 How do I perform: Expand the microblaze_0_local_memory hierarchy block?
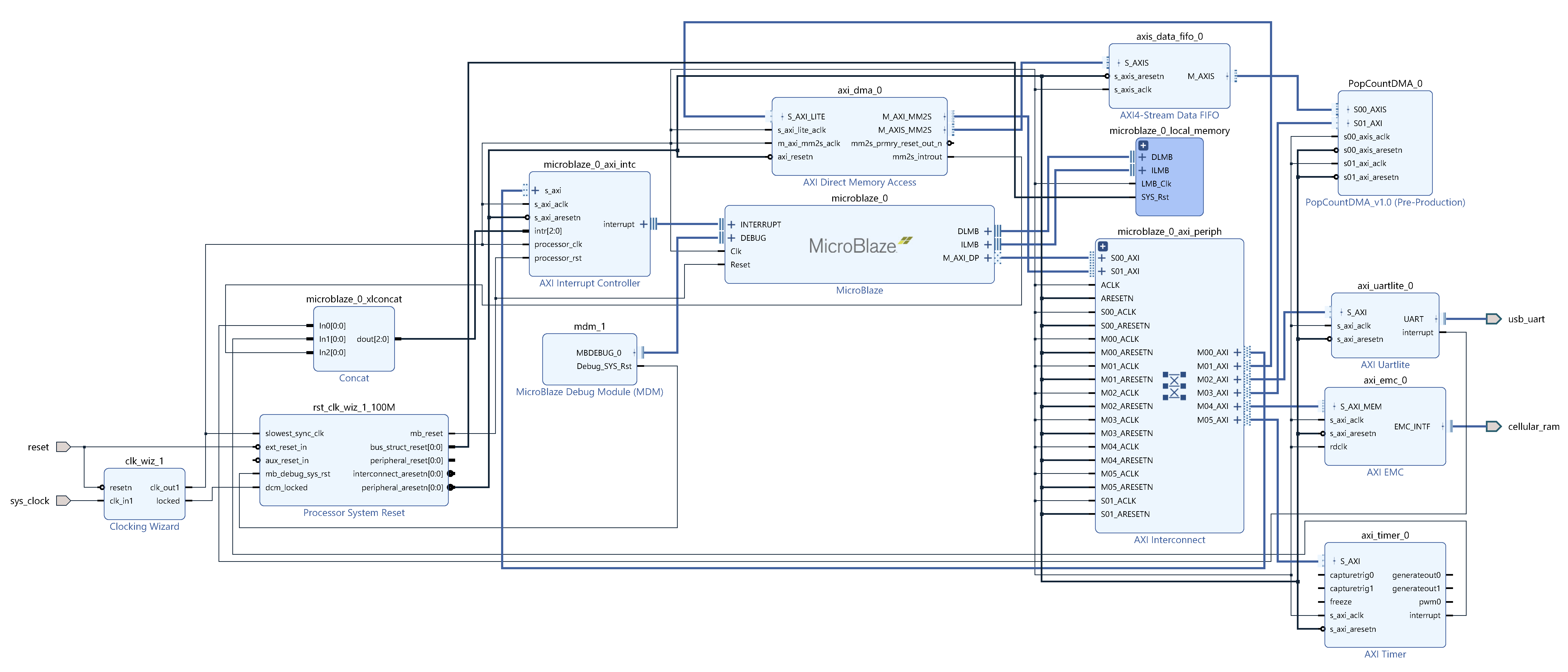coord(1143,145)
